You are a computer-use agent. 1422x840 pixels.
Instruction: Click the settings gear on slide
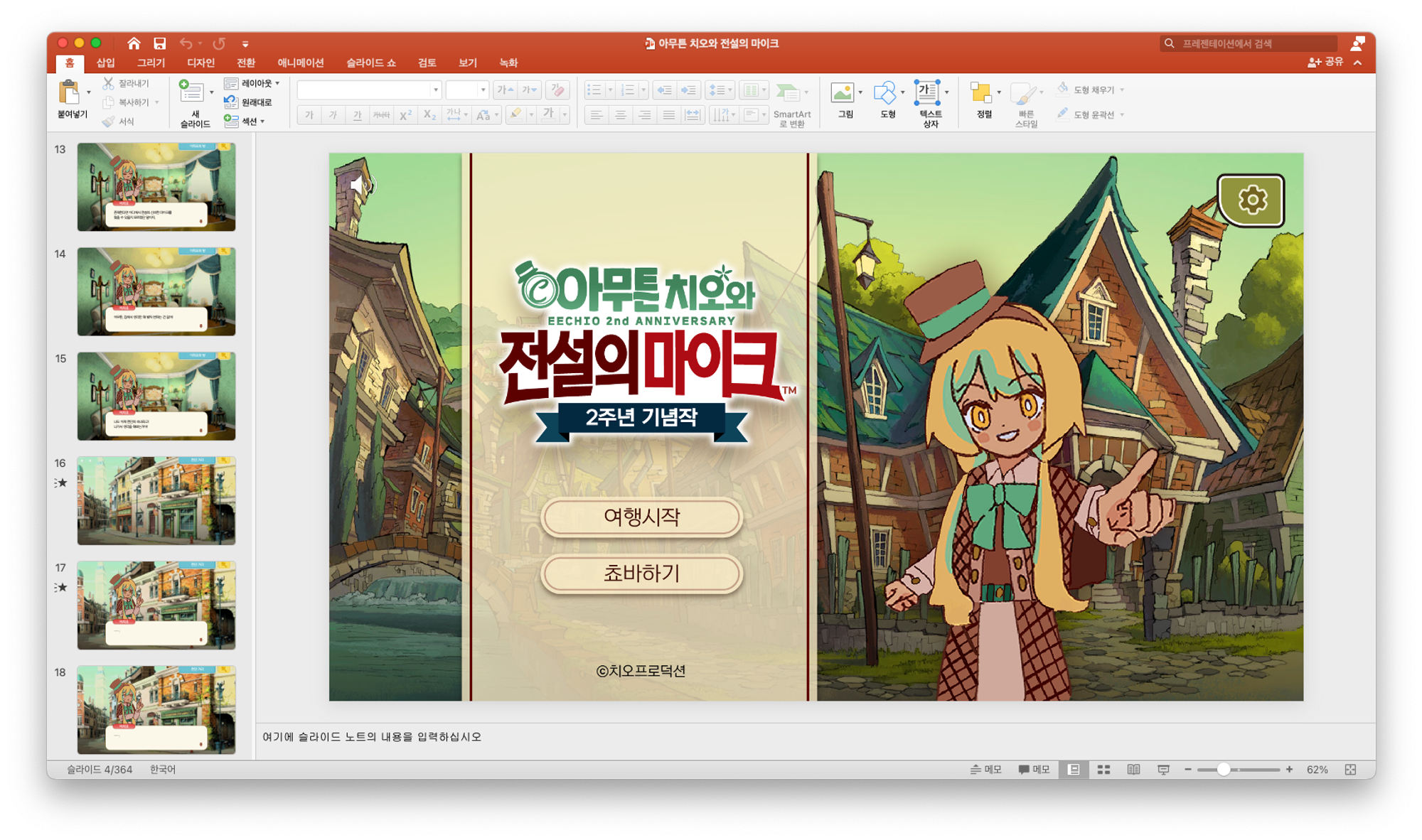coord(1251,200)
